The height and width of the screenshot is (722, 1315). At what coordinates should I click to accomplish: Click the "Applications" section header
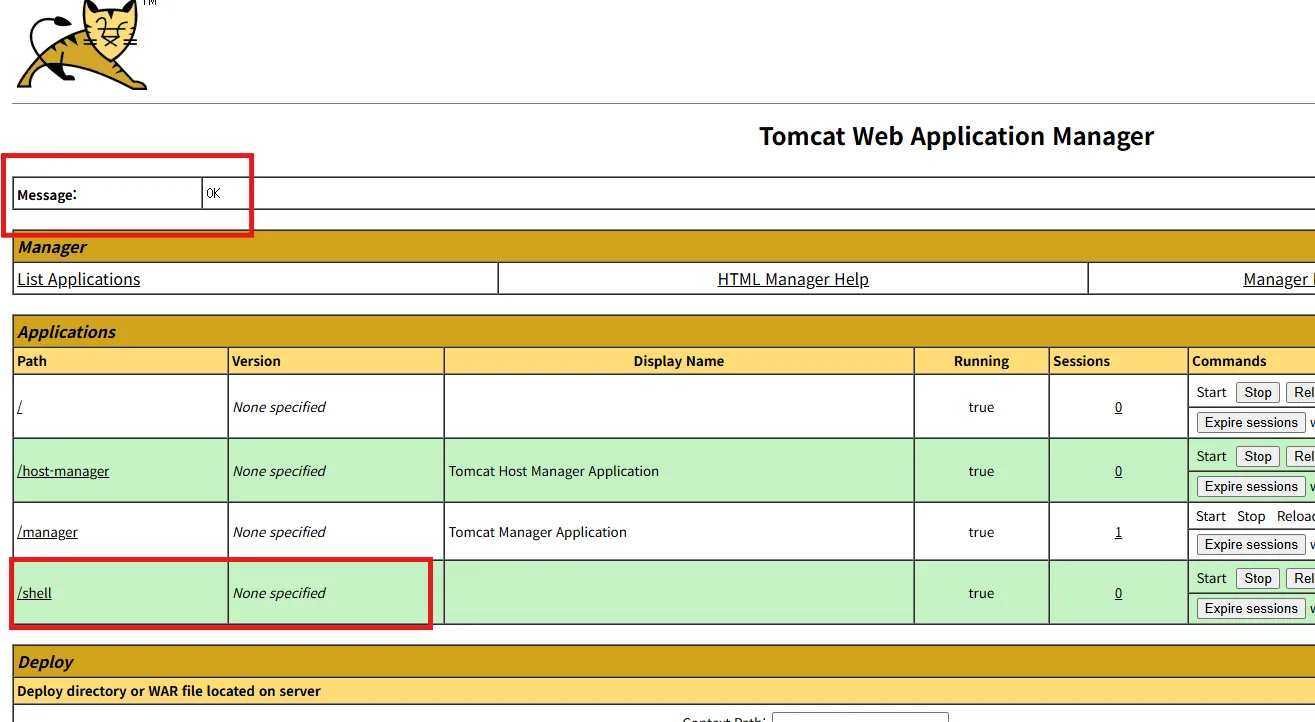67,332
